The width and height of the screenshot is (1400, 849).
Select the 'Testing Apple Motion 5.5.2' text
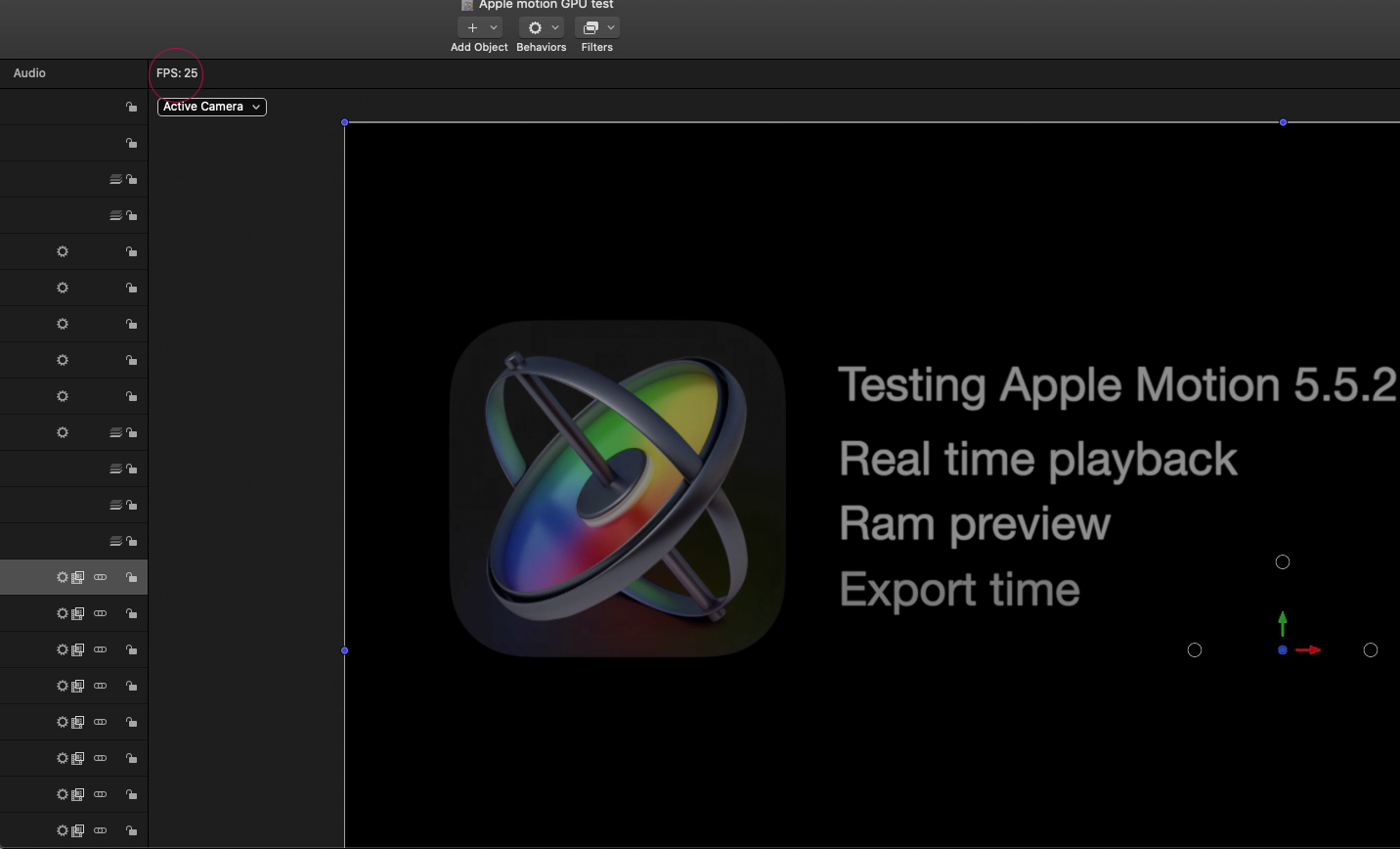1117,384
